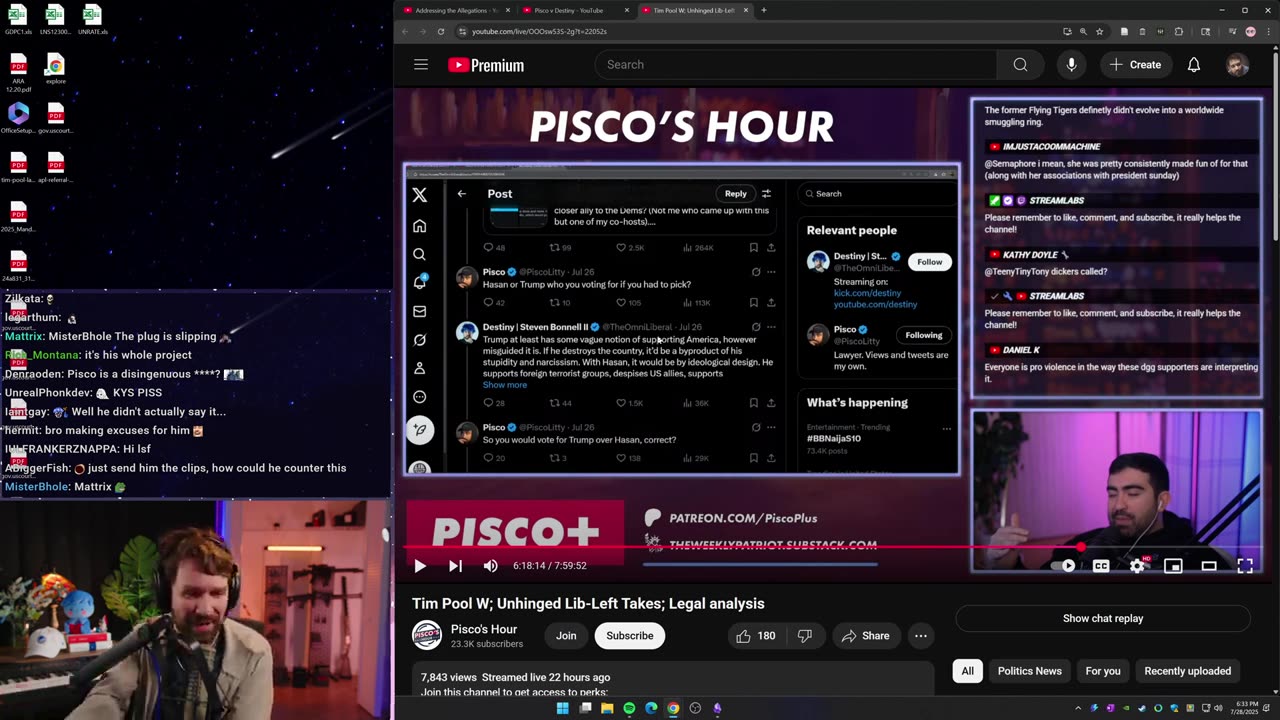Play the video
The height and width of the screenshot is (720, 1280).
[420, 566]
